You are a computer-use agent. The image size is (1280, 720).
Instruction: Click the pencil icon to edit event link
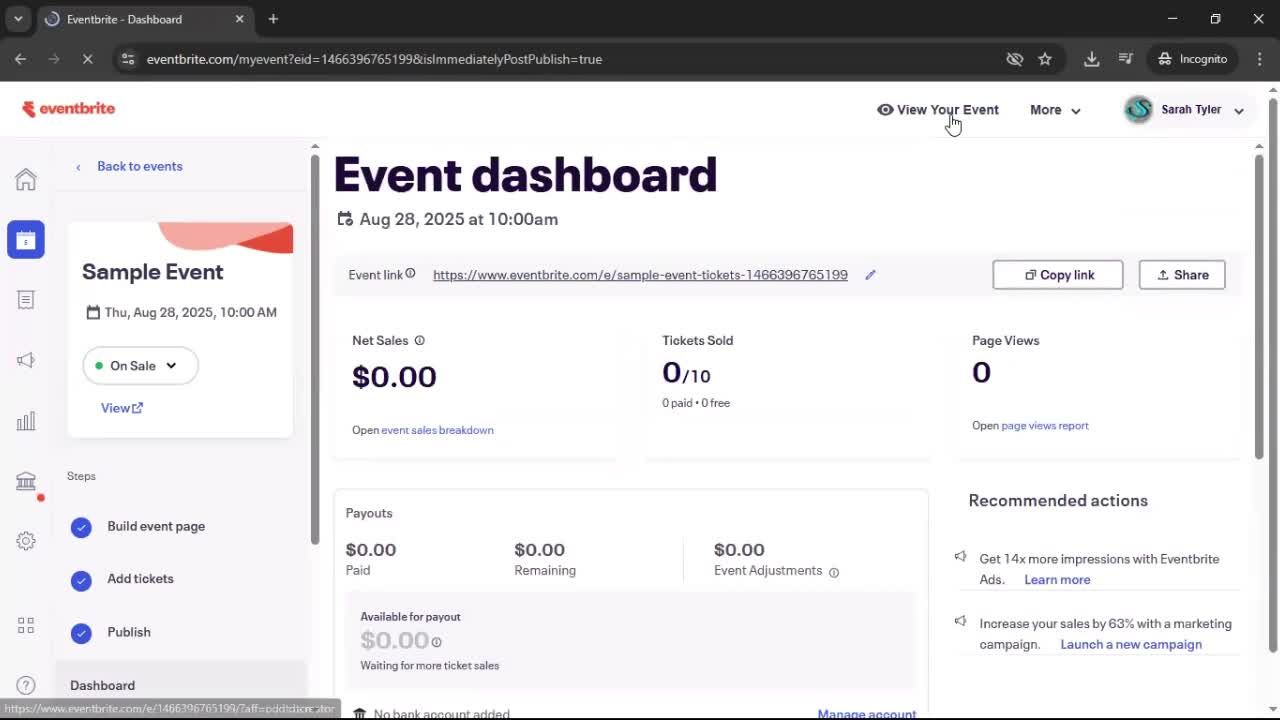870,275
